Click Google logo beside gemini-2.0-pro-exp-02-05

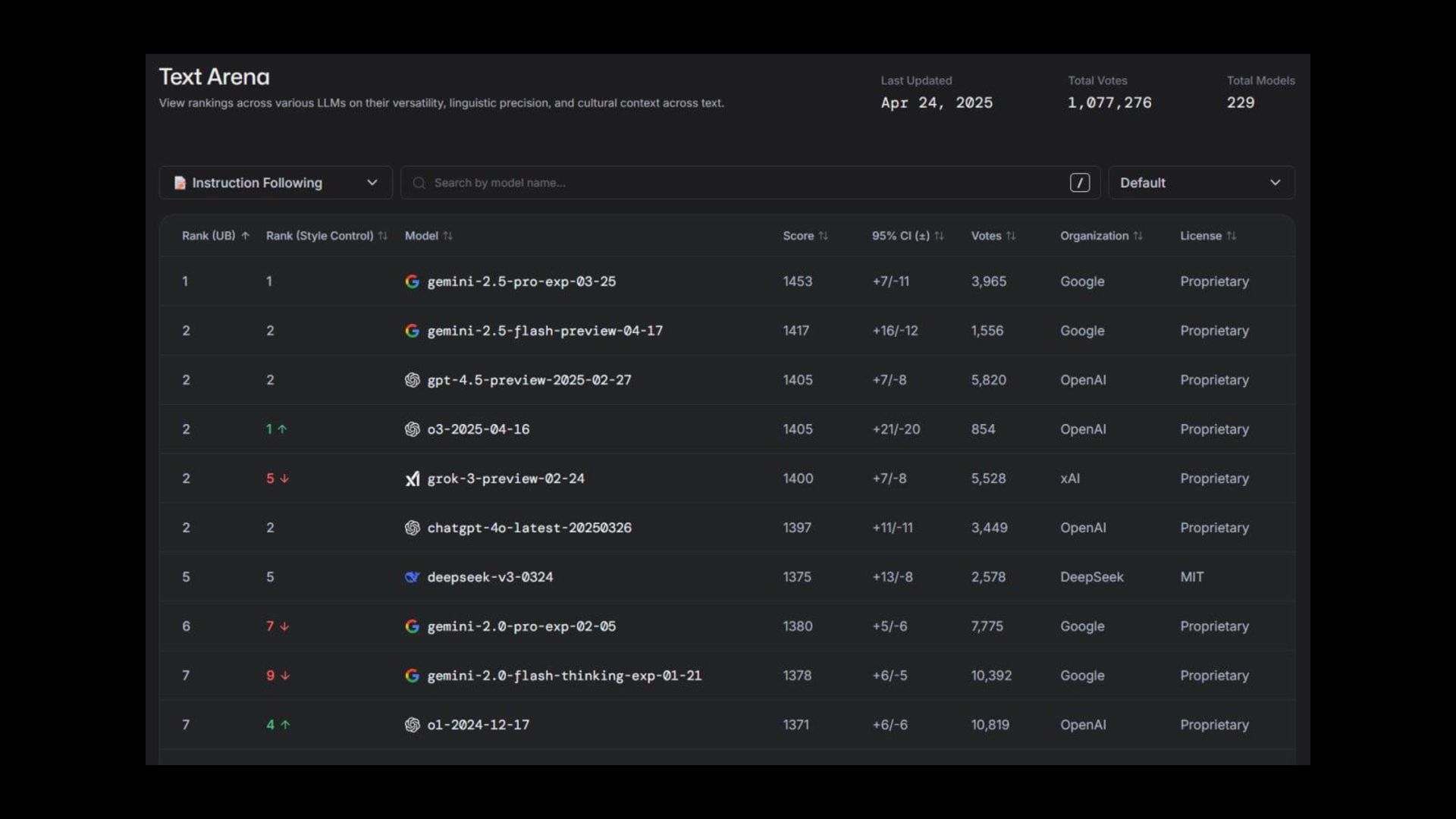point(412,626)
